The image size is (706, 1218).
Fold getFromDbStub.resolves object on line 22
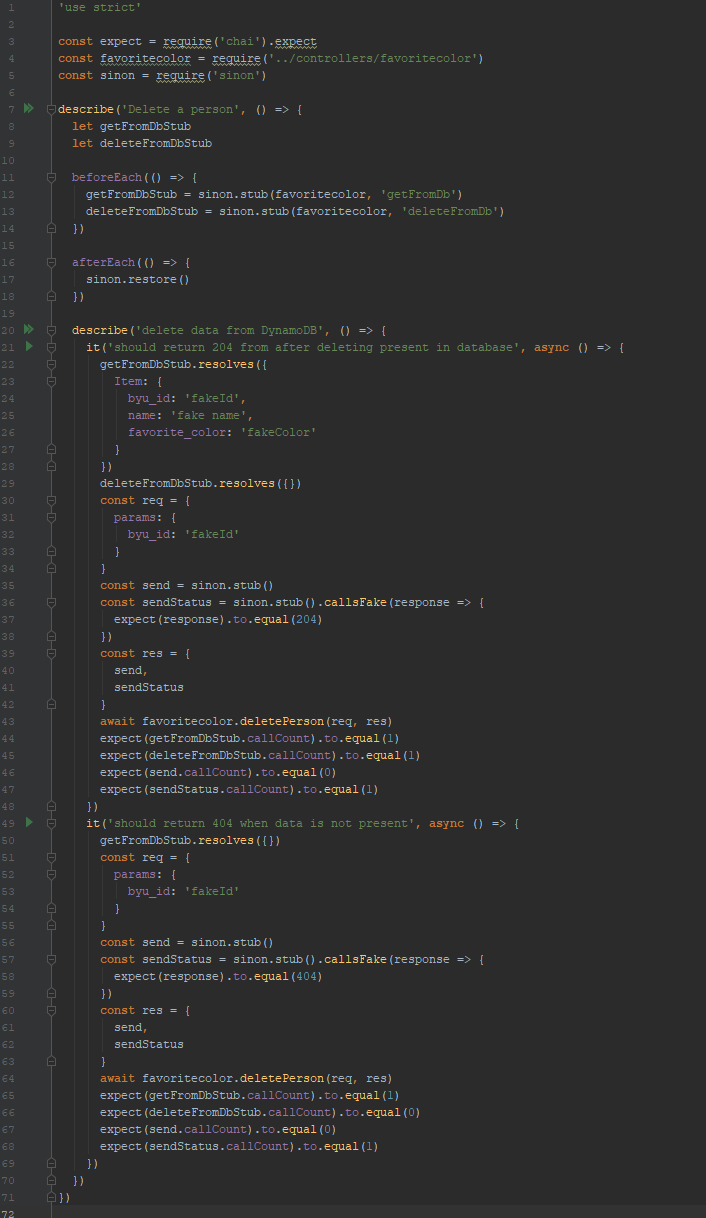[x=51, y=364]
